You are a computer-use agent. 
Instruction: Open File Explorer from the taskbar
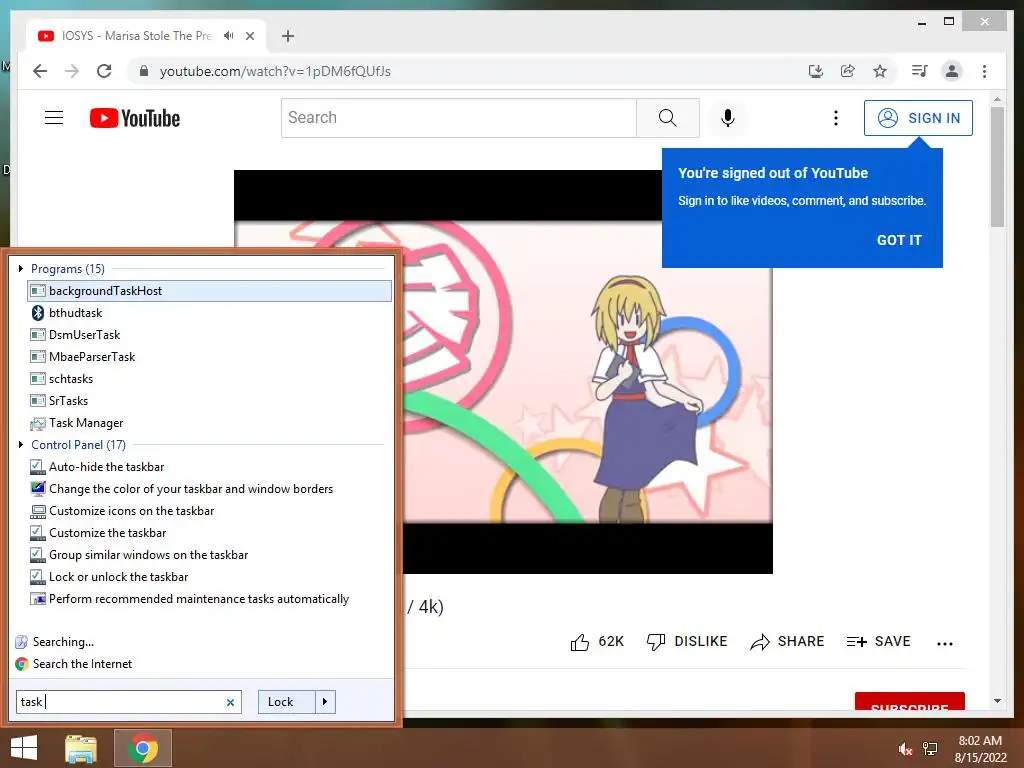click(81, 749)
